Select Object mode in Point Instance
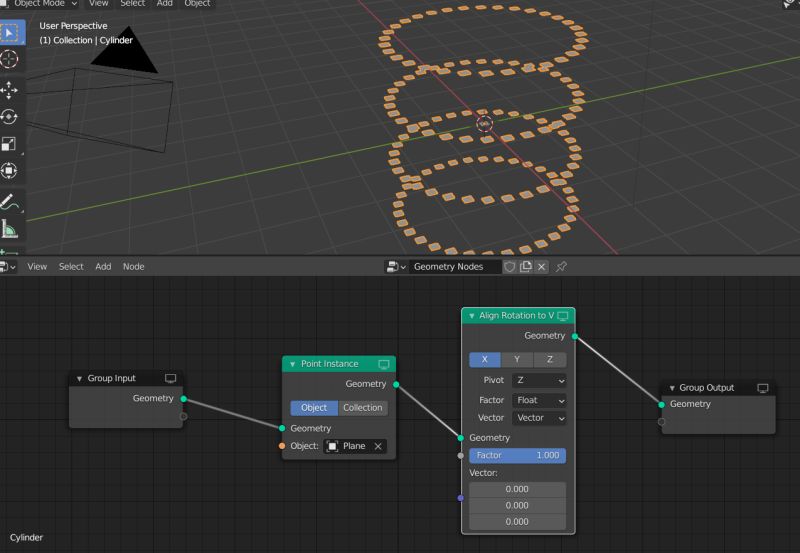 [x=314, y=408]
